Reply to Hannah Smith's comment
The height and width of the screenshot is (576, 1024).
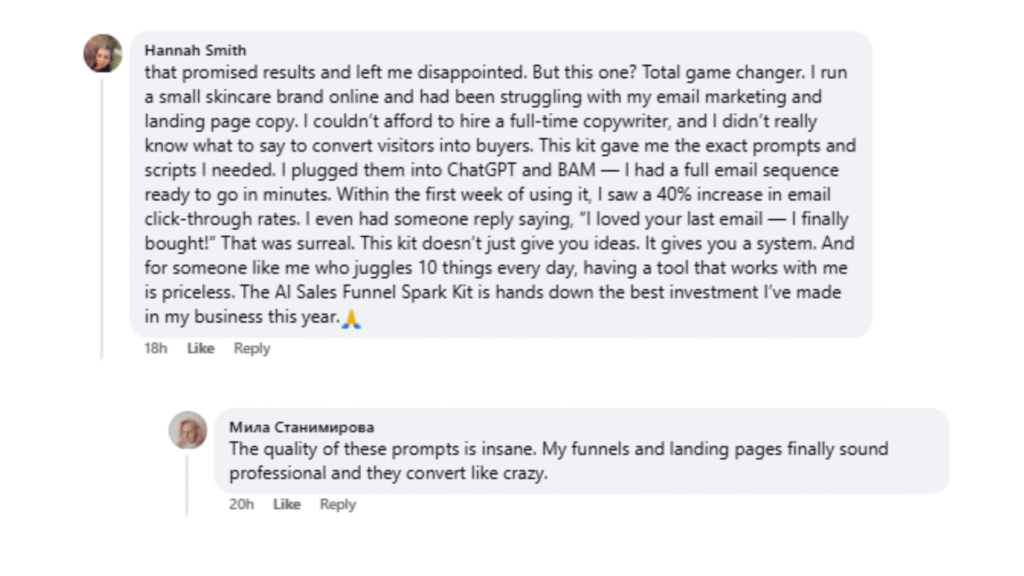pyautogui.click(x=252, y=348)
